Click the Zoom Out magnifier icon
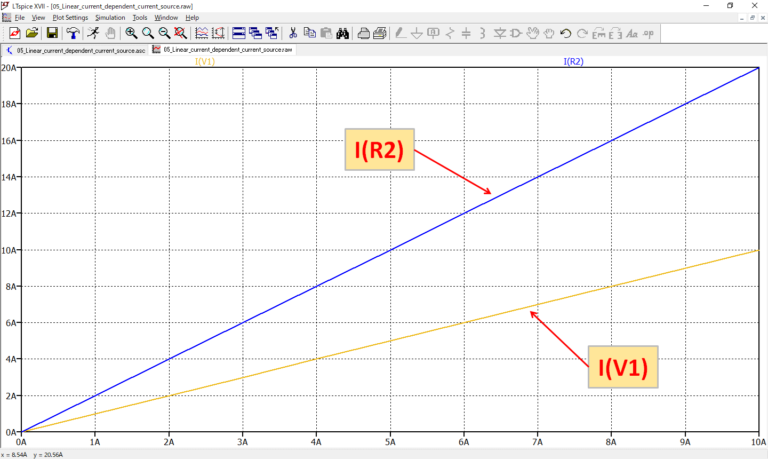The width and height of the screenshot is (768, 459). 164,33
